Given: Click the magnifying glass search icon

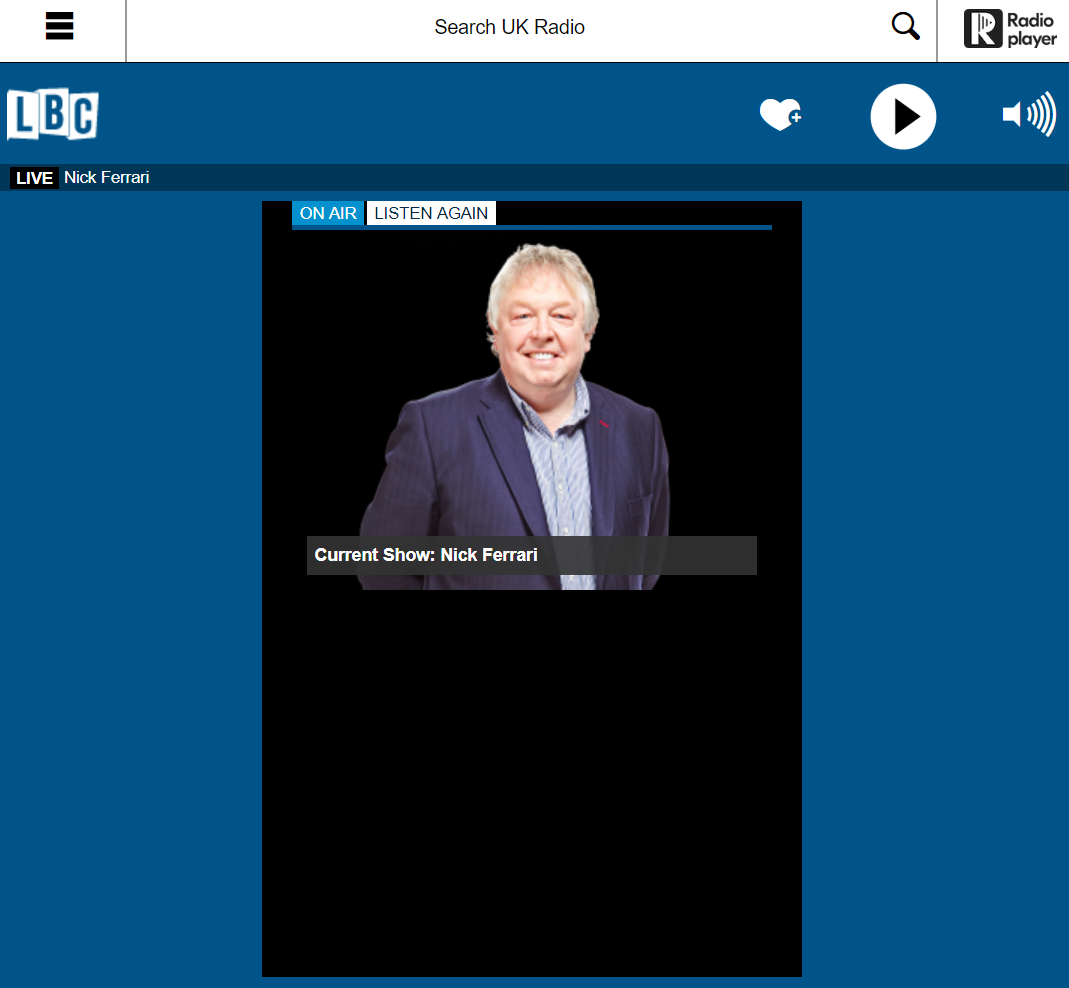Looking at the screenshot, I should [905, 27].
